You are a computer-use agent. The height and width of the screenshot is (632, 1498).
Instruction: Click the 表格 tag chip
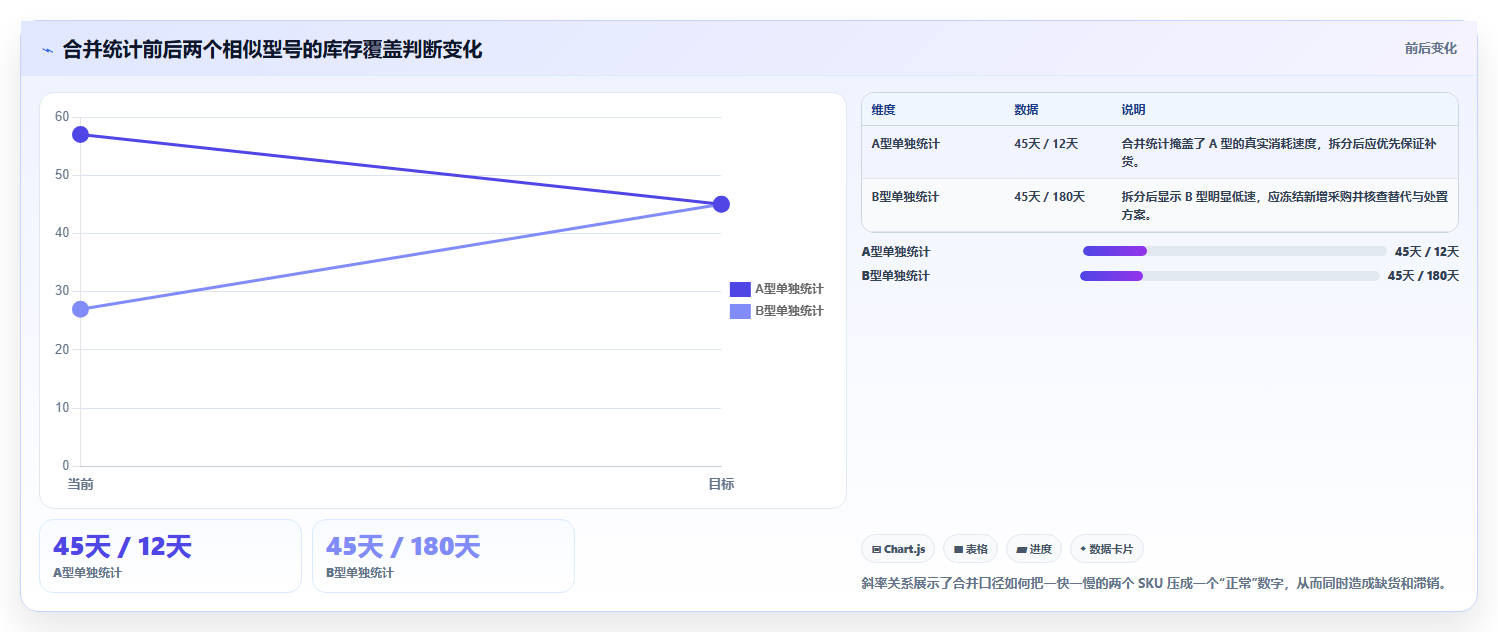970,549
